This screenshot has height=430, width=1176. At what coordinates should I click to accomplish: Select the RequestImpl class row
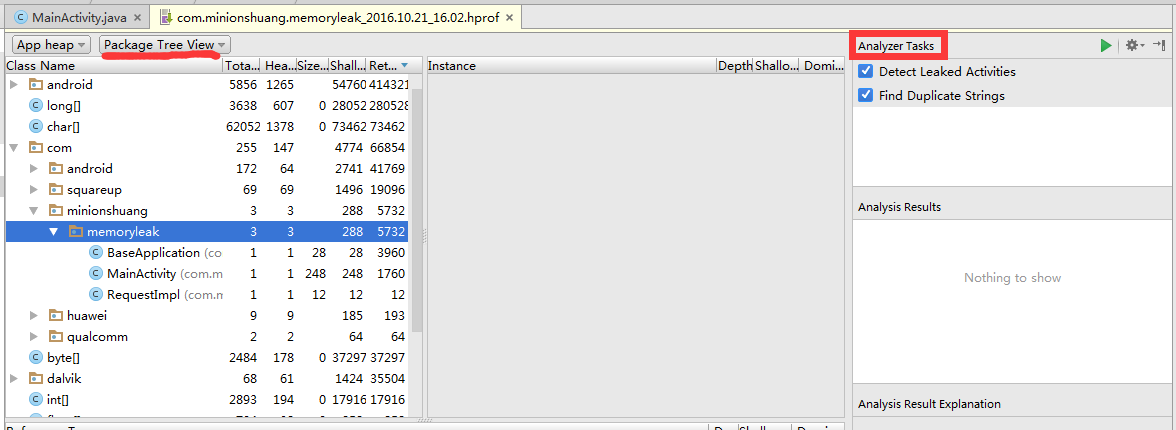pyautogui.click(x=208, y=295)
